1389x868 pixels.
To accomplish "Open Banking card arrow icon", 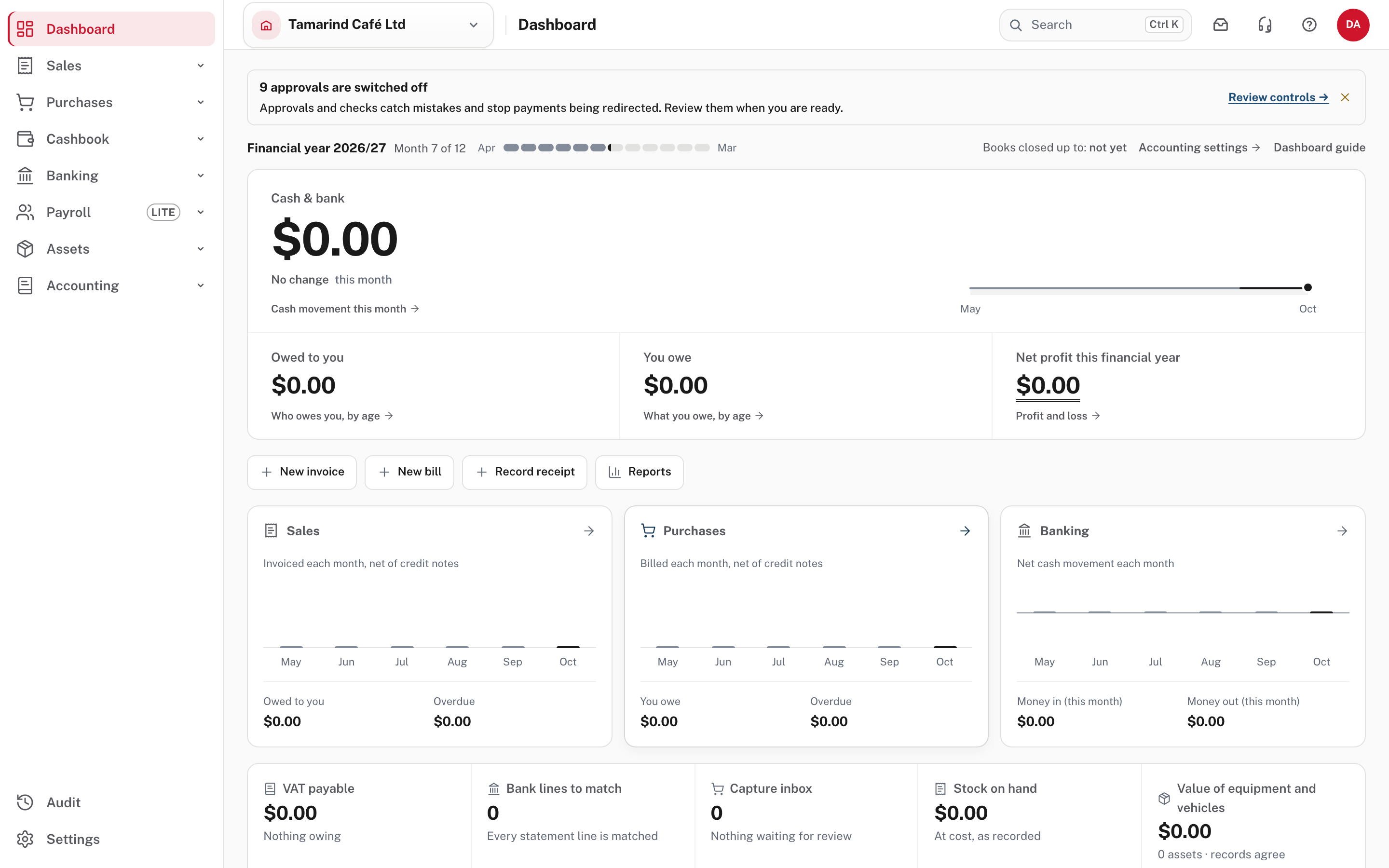I will pyautogui.click(x=1342, y=531).
